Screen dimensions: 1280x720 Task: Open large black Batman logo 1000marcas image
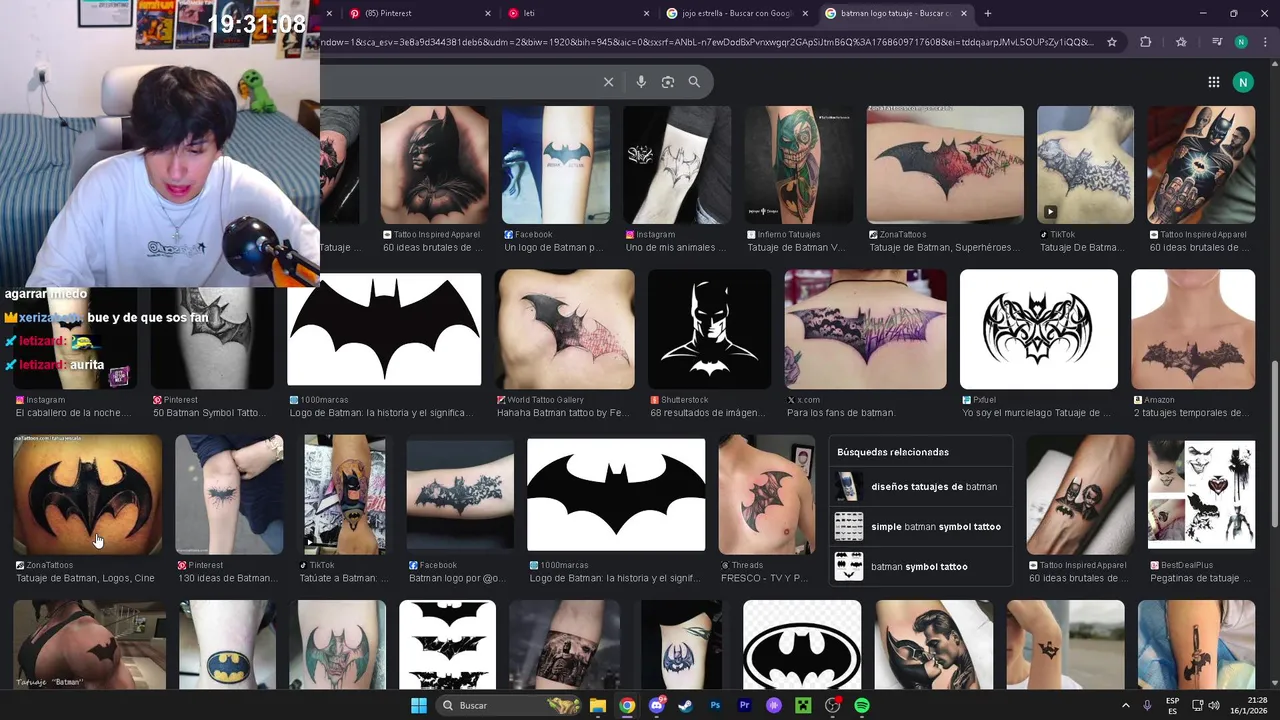384,329
